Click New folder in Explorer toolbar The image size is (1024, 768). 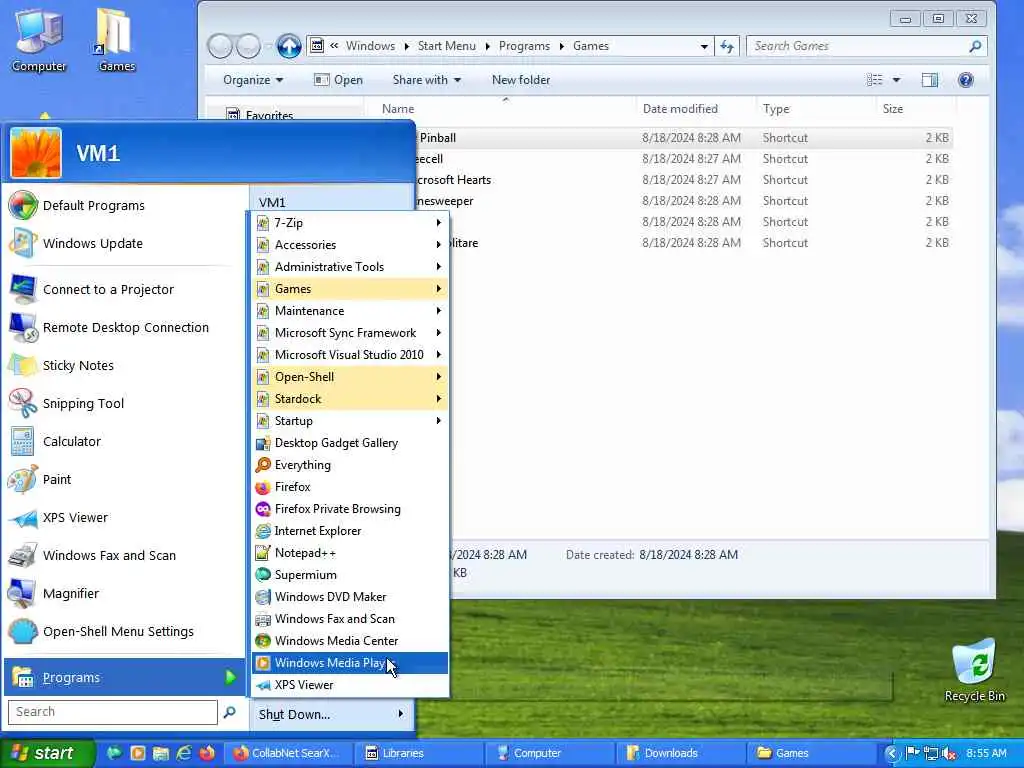[520, 80]
